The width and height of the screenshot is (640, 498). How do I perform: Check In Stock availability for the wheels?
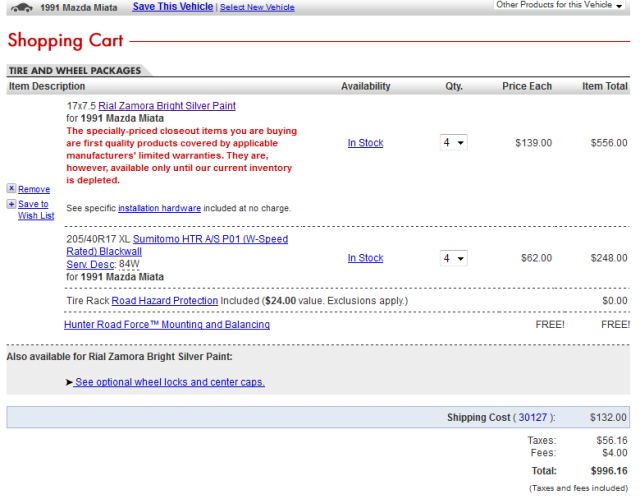(365, 143)
